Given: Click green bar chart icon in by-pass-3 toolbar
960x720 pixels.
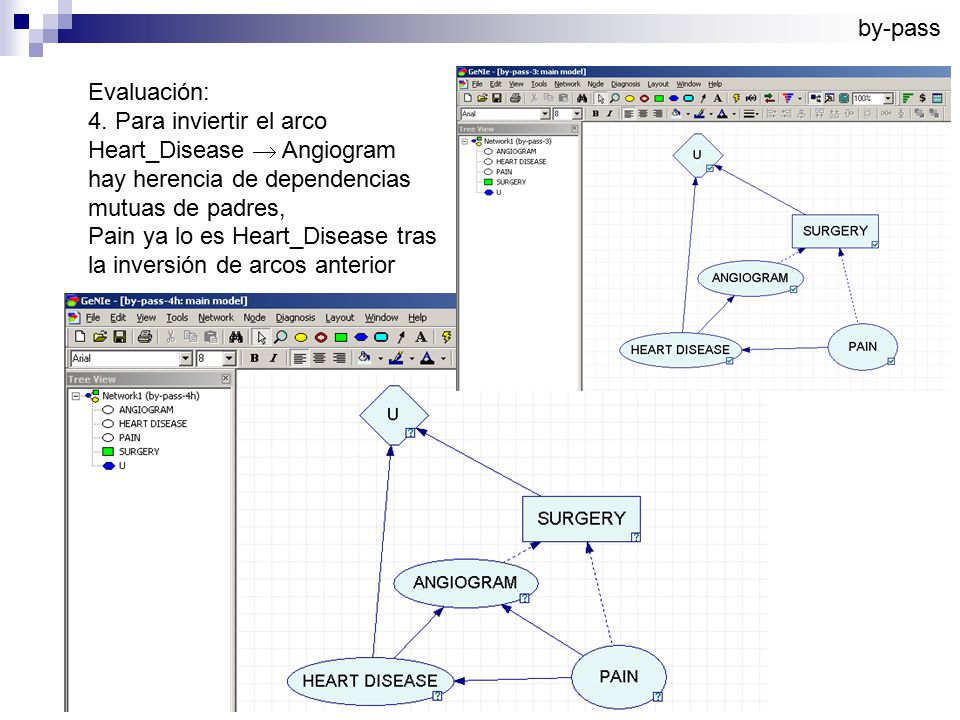Looking at the screenshot, I should [x=907, y=98].
